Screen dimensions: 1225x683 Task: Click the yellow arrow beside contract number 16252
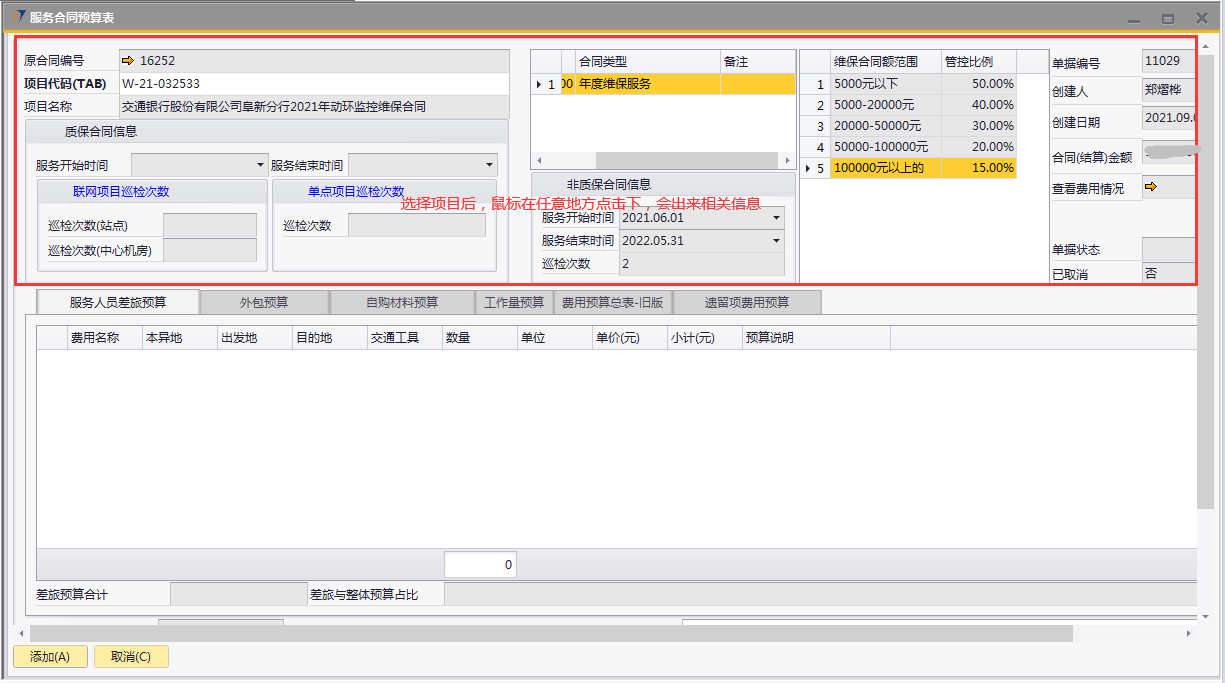pyautogui.click(x=127, y=61)
